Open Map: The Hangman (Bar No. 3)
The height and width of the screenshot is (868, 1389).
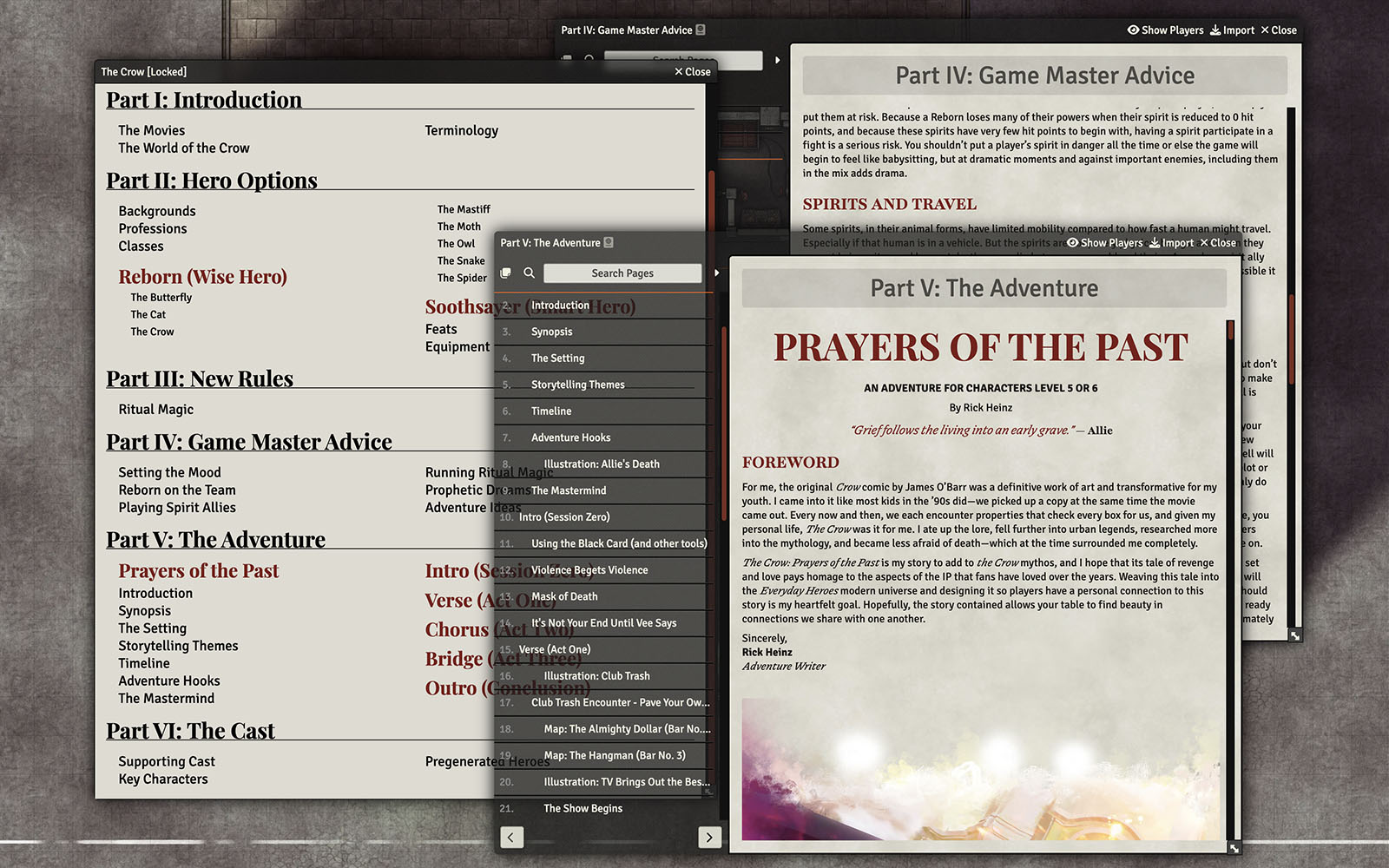tap(605, 755)
